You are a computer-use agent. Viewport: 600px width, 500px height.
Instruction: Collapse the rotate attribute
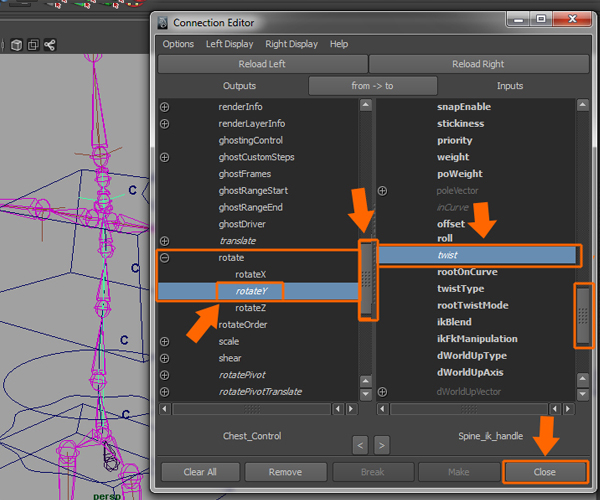(x=165, y=258)
